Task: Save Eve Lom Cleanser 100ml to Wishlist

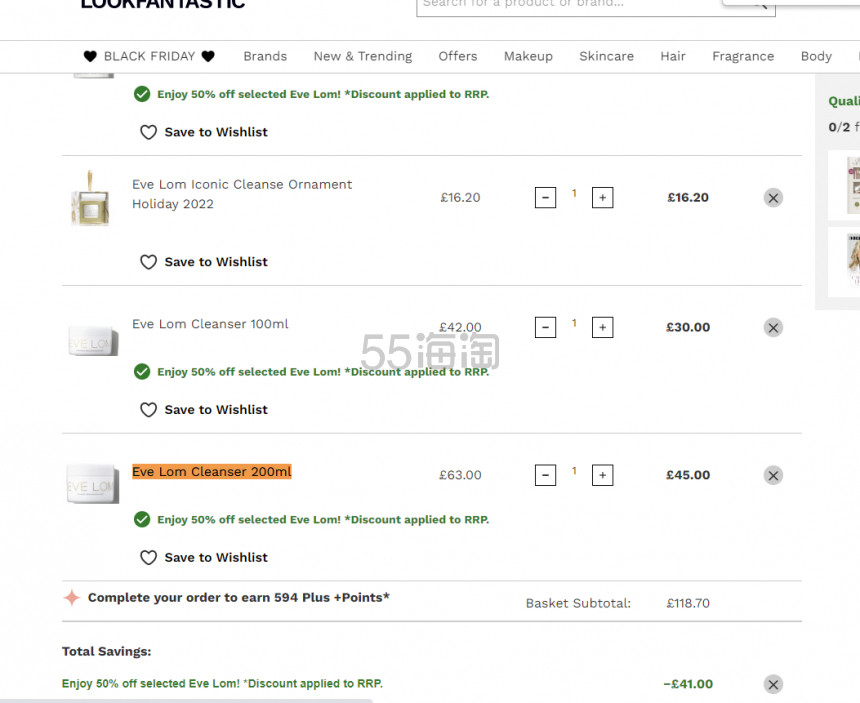Action: [x=203, y=410]
